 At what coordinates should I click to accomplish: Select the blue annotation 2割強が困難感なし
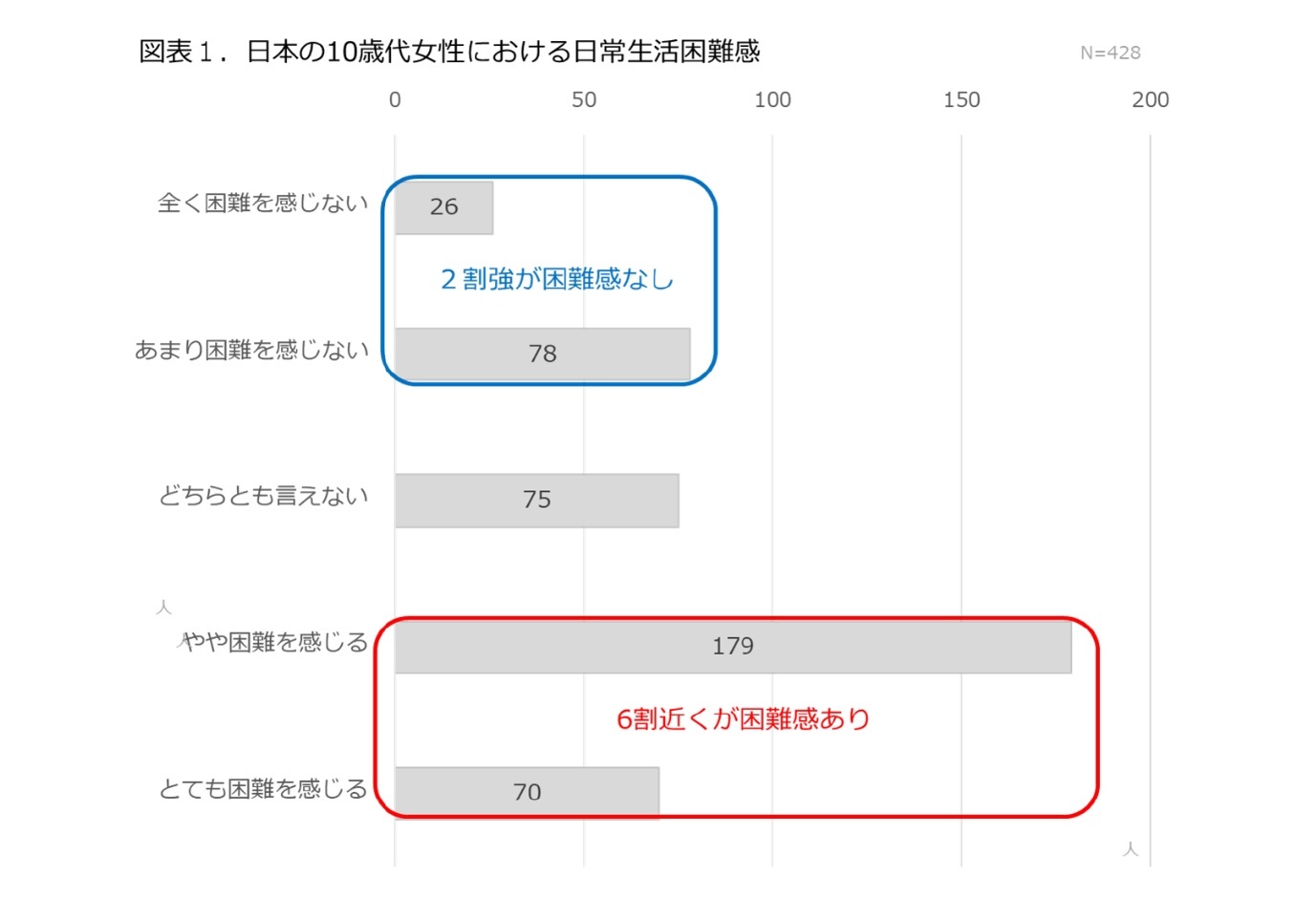tap(556, 279)
